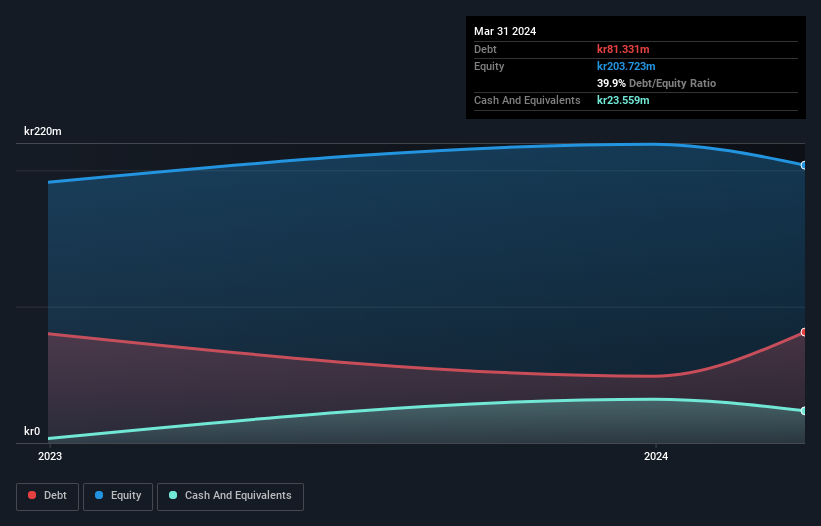
Task: Click the kr203.723m equity value
Action: click(x=626, y=66)
